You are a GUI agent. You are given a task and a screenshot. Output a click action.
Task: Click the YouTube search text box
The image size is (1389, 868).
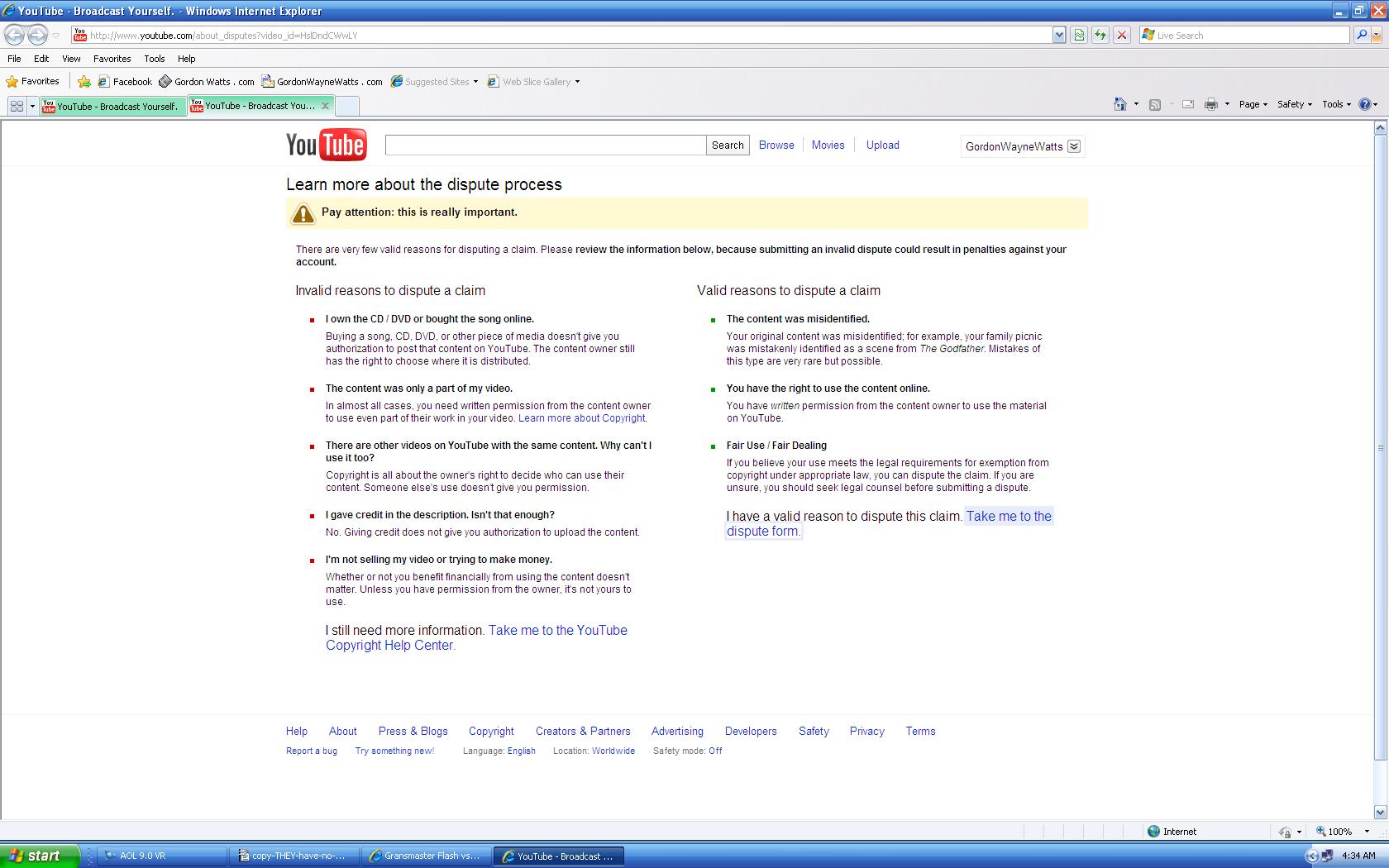(546, 145)
